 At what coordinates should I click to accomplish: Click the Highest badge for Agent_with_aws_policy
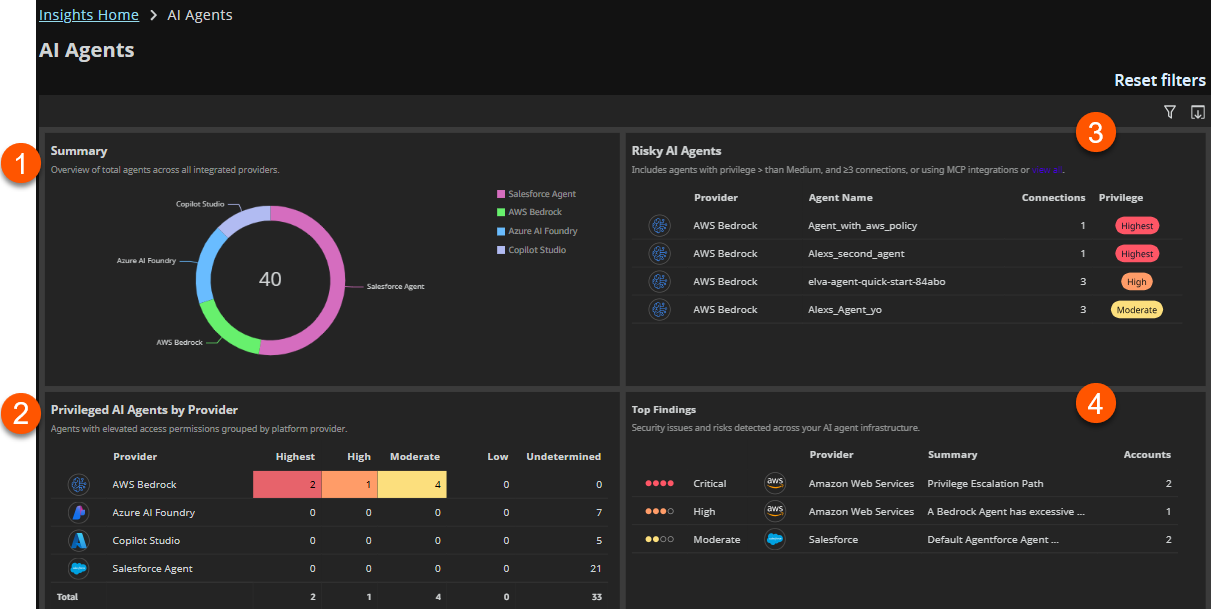pos(1137,226)
